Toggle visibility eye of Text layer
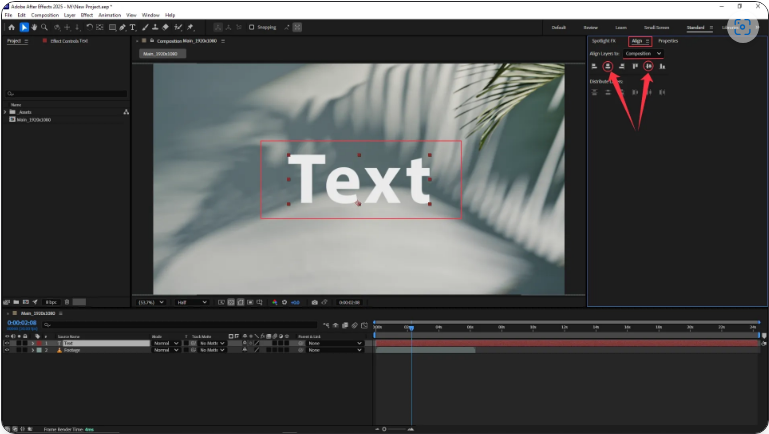Screen dimensions: 769x434 tap(7, 343)
